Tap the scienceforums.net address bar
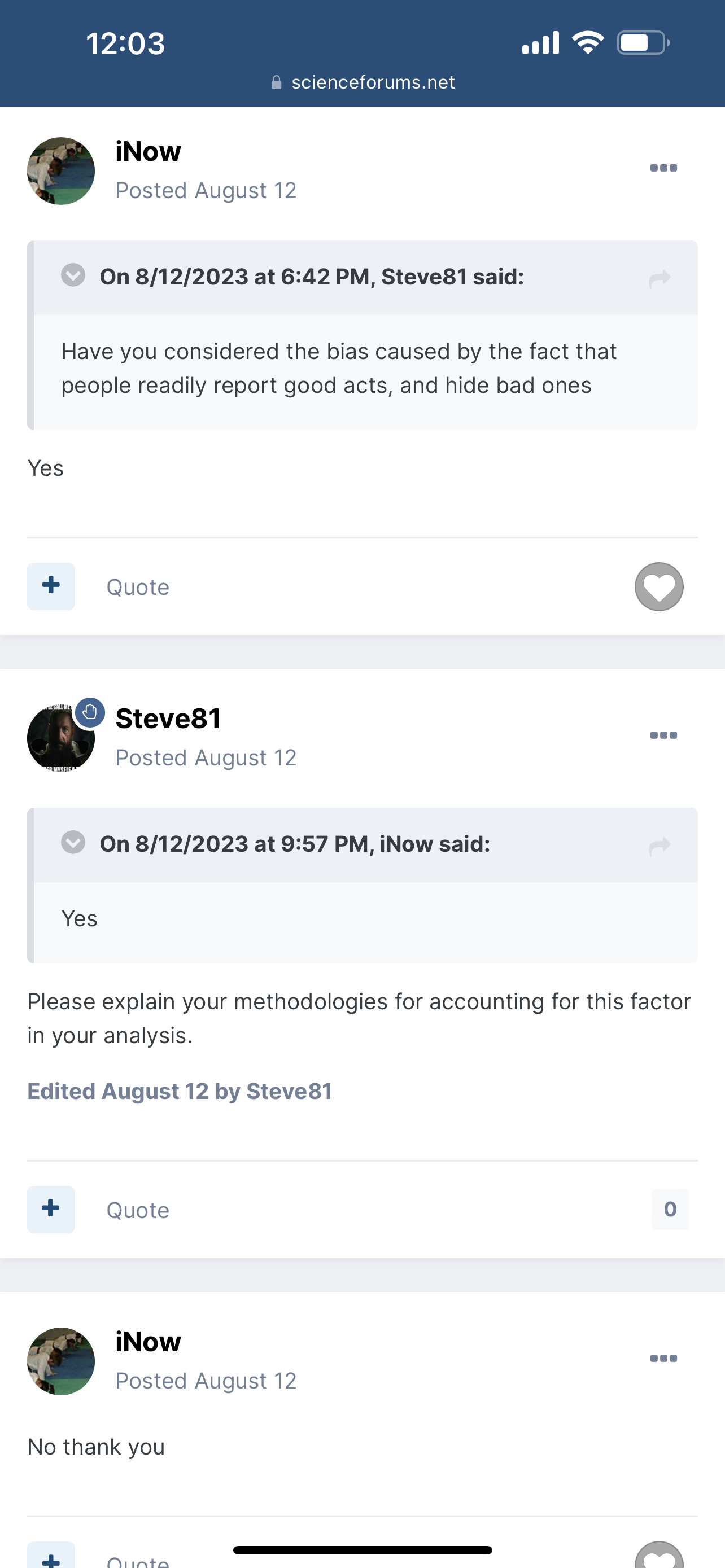The image size is (725, 1568). click(373, 82)
